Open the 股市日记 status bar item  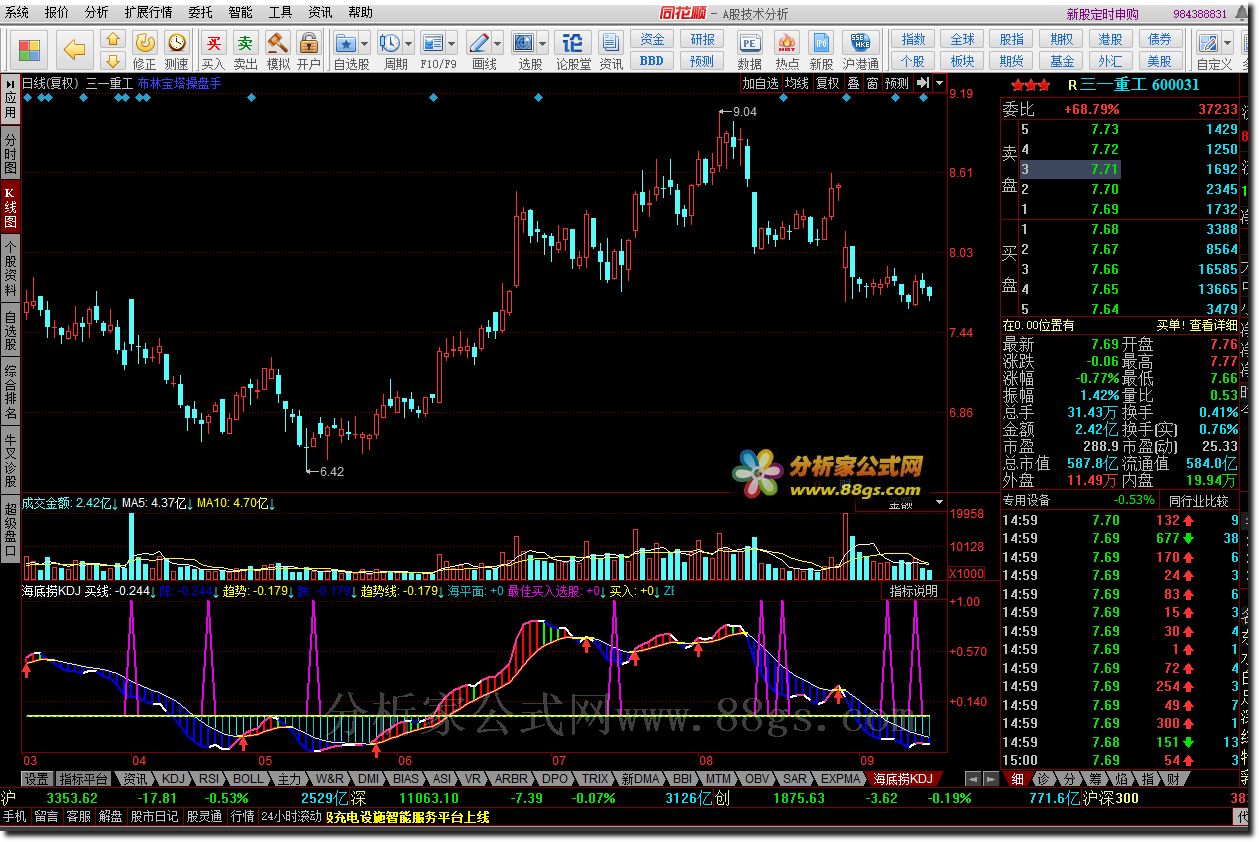click(155, 816)
